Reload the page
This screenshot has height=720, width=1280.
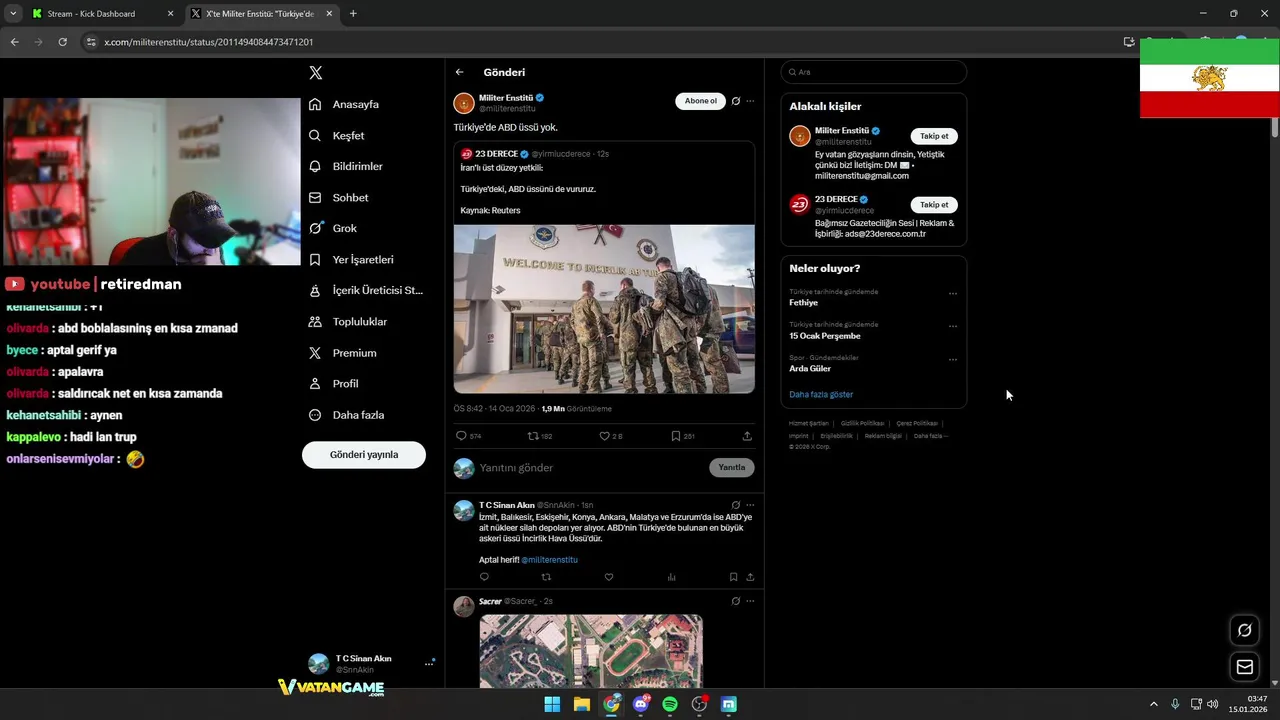click(x=62, y=42)
